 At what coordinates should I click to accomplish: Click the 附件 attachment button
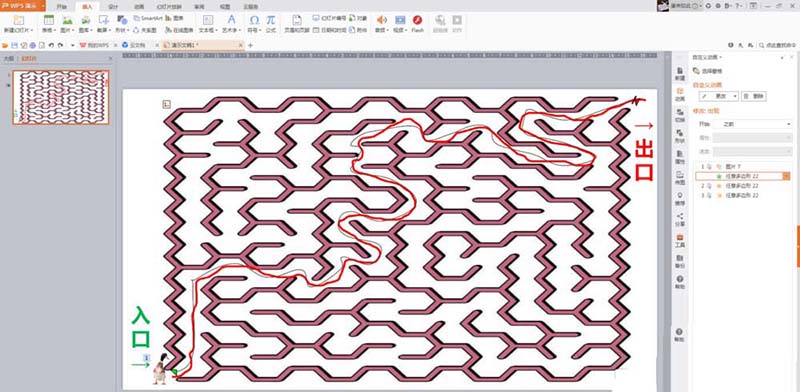358,30
